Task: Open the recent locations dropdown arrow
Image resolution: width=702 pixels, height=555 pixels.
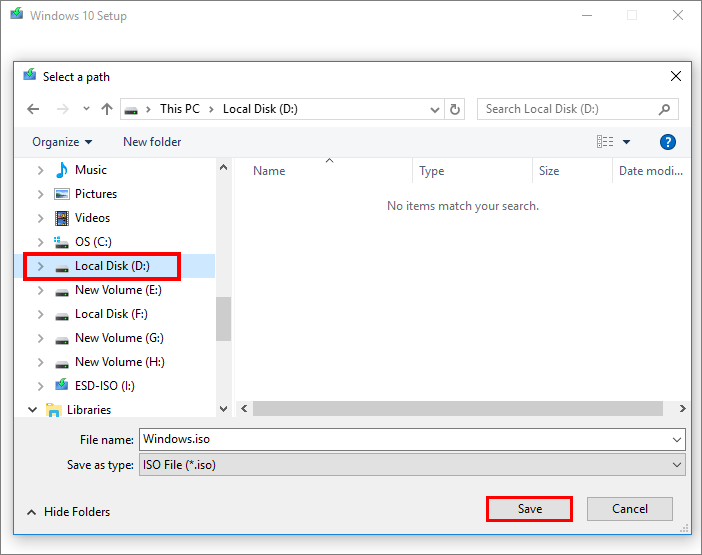Action: pyautogui.click(x=86, y=109)
